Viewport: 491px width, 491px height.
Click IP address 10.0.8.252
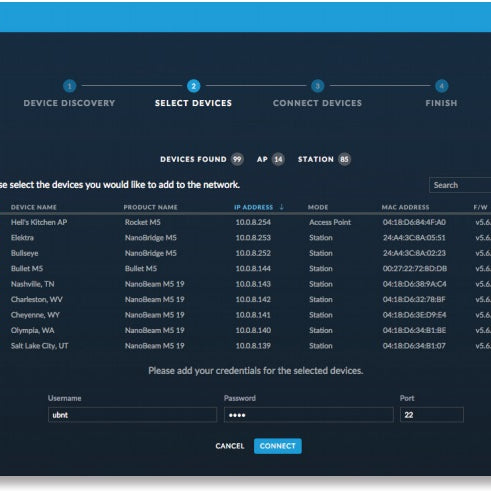pos(253,253)
